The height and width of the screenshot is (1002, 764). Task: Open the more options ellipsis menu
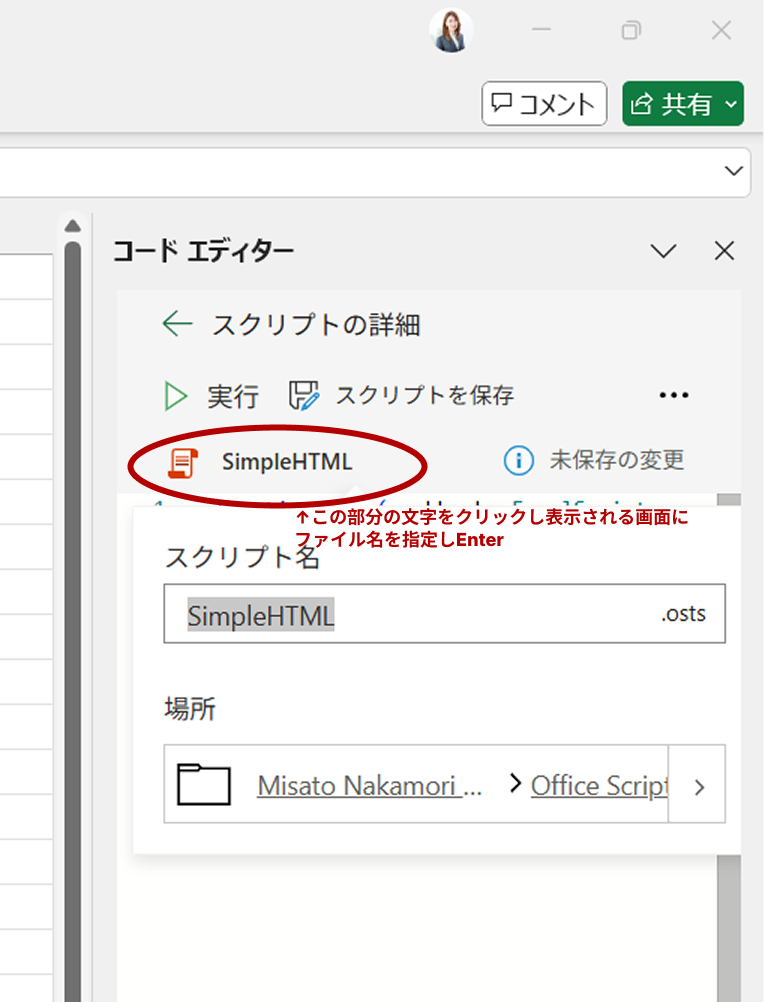coord(674,396)
